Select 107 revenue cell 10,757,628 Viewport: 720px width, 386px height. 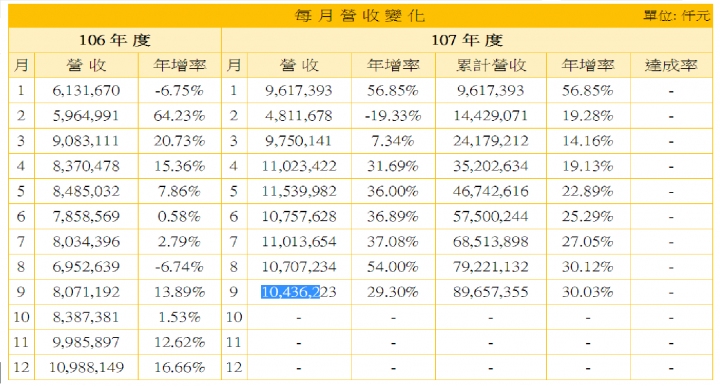299,217
